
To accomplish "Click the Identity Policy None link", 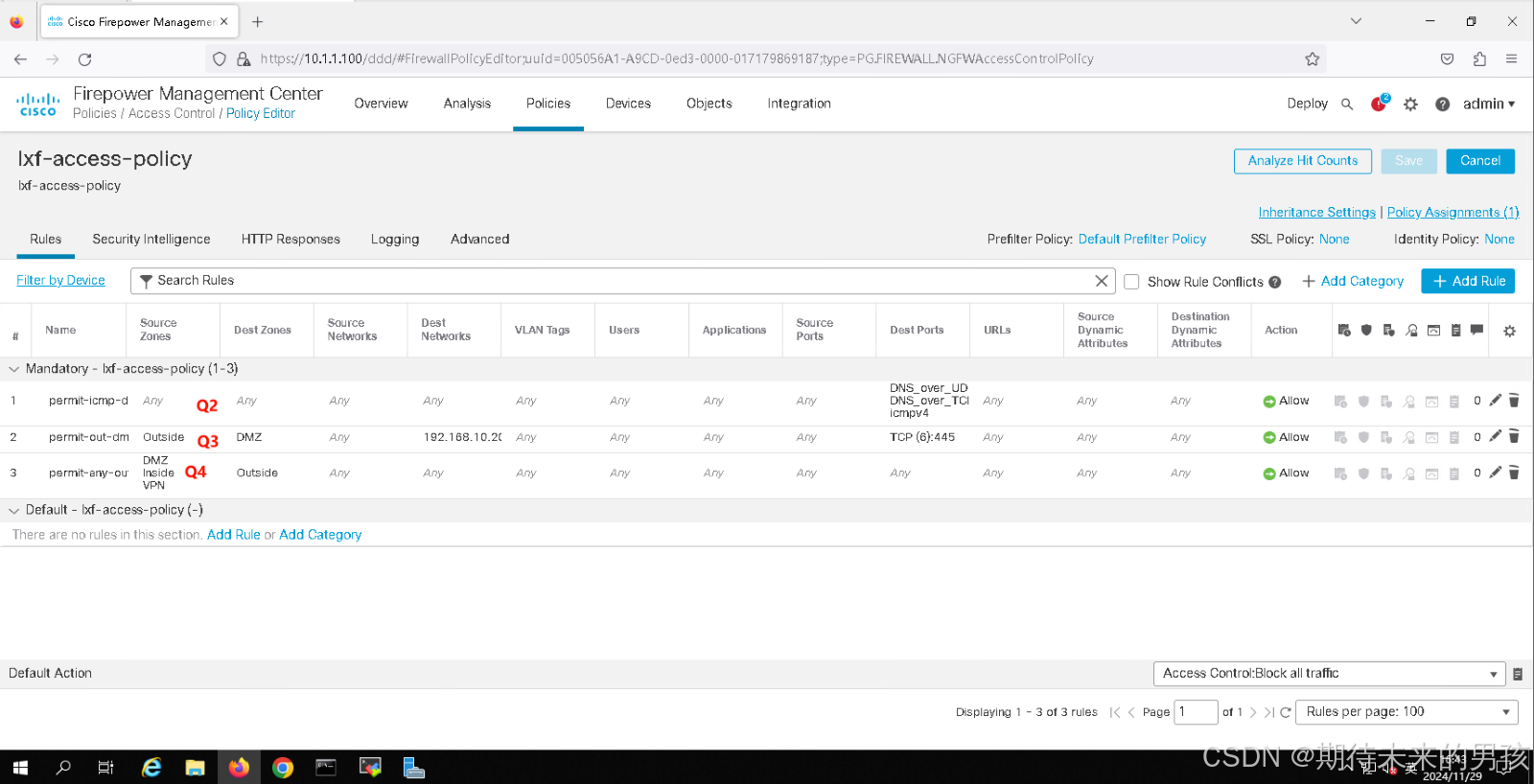I will coord(1499,240).
